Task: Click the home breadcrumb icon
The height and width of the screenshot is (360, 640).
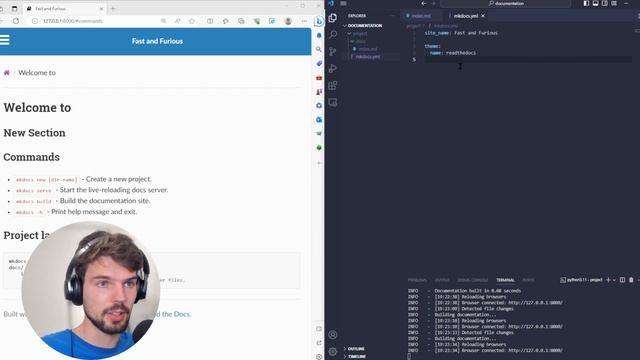Action: (7, 73)
